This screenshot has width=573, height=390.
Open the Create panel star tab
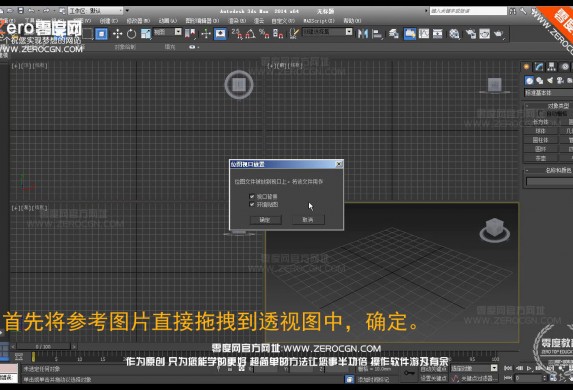526,67
